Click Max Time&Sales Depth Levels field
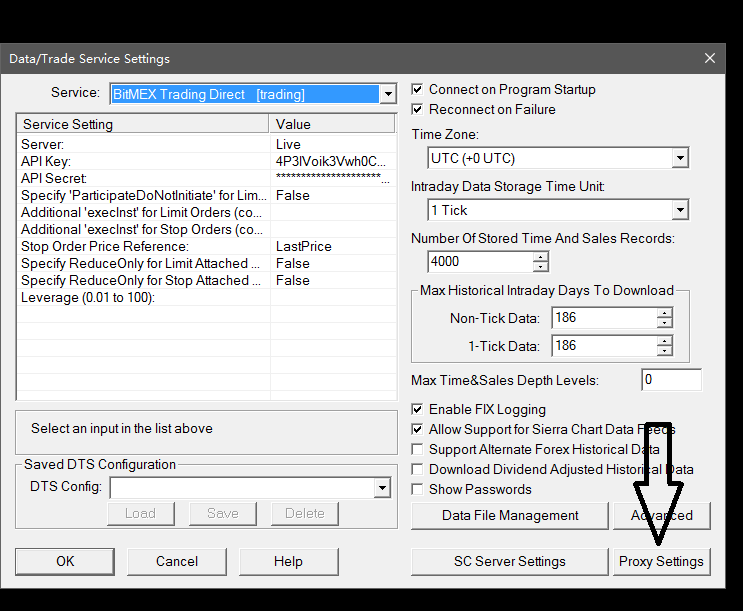The width and height of the screenshot is (743, 611). (671, 380)
